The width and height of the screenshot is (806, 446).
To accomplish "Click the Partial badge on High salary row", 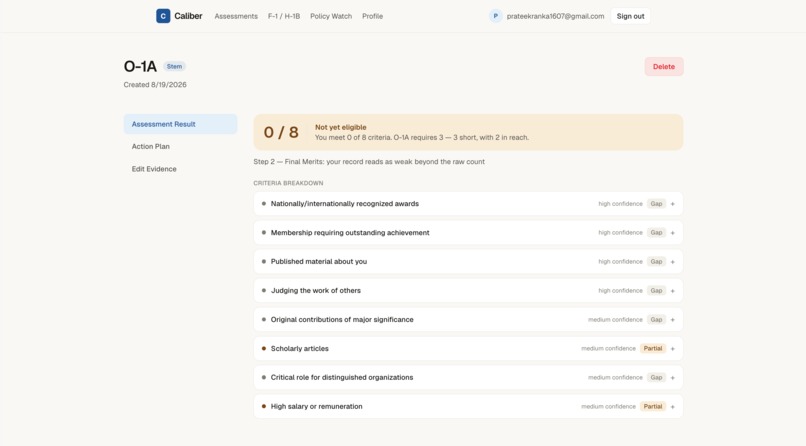I will click(x=653, y=406).
